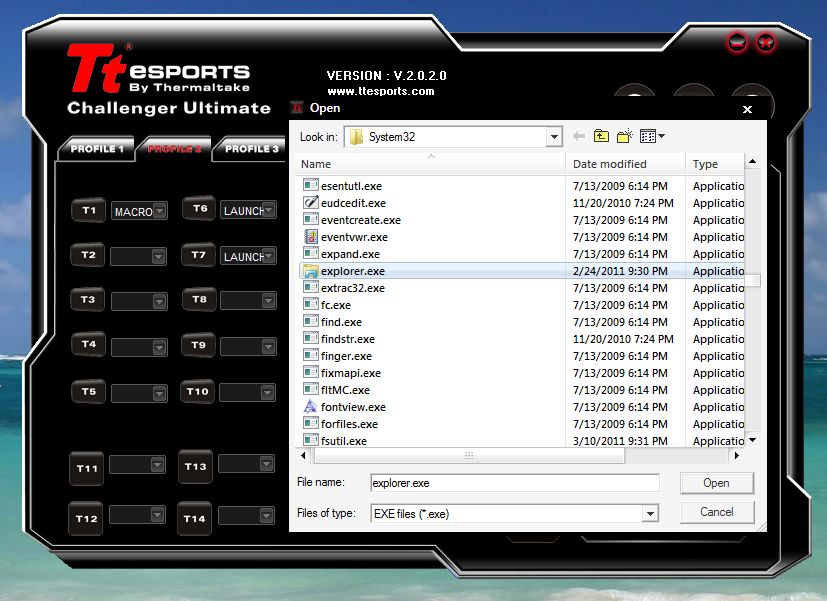Click the T4 macro key button
The width and height of the screenshot is (827, 601).
(x=89, y=345)
